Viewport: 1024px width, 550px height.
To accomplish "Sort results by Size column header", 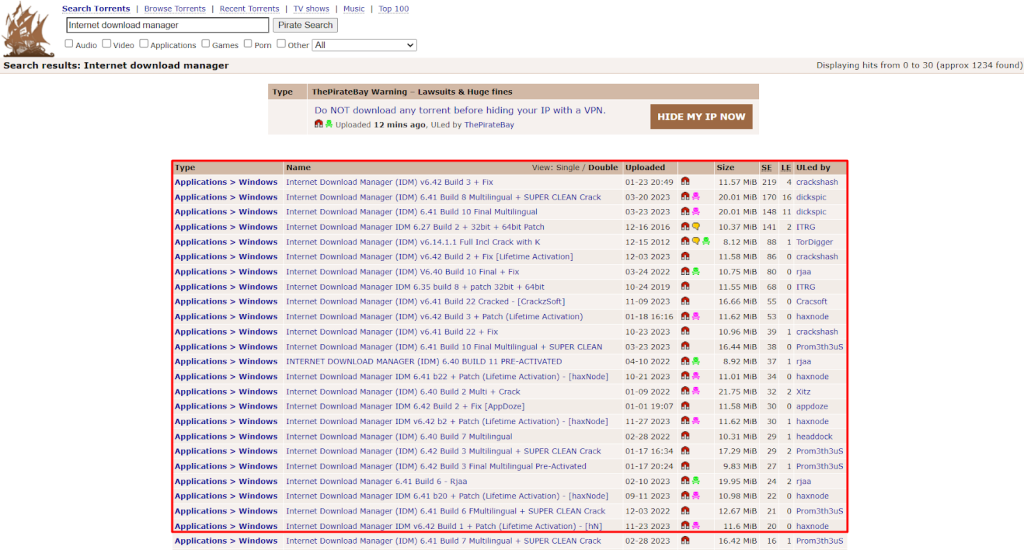I will point(726,168).
